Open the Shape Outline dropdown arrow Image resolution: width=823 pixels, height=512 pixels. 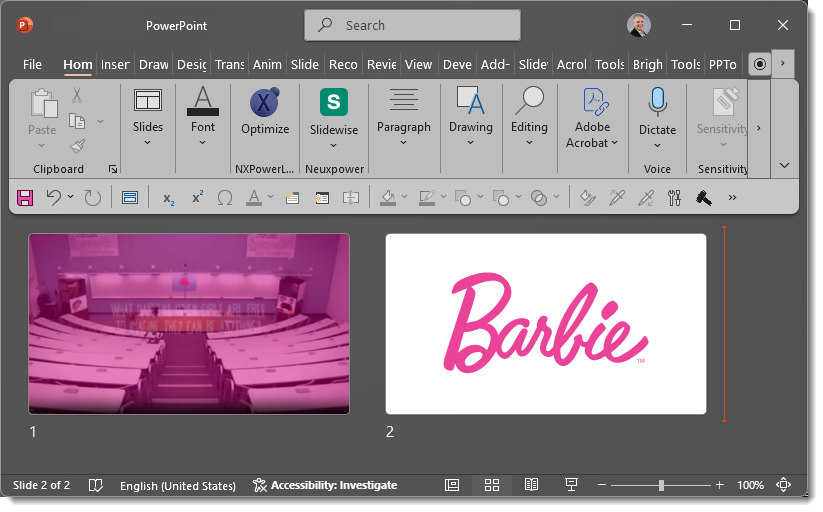point(444,197)
